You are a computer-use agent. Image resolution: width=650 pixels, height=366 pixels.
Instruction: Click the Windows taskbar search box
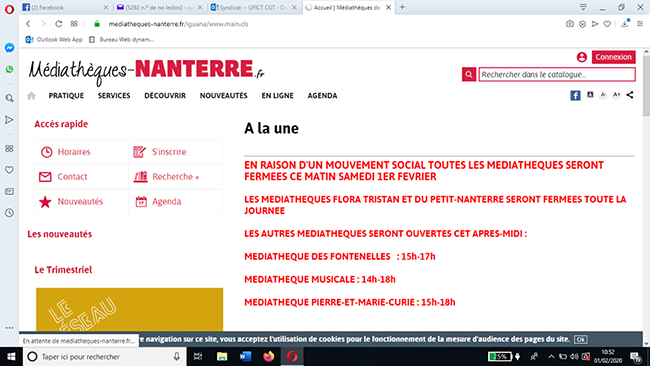coord(104,356)
